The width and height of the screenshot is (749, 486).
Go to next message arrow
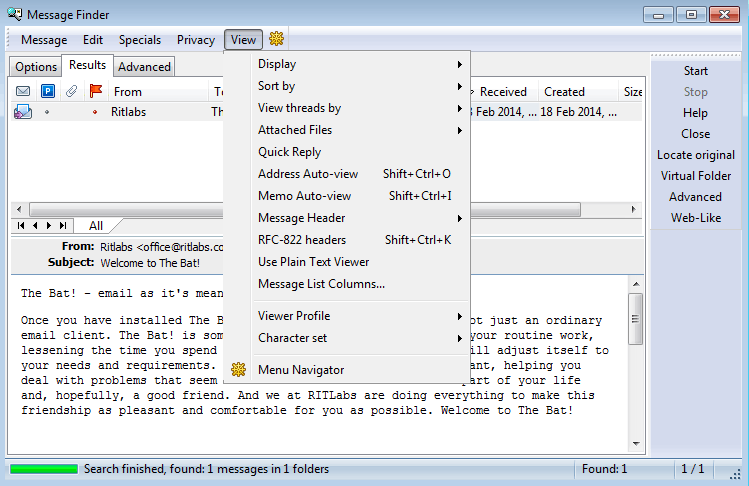[x=49, y=226]
